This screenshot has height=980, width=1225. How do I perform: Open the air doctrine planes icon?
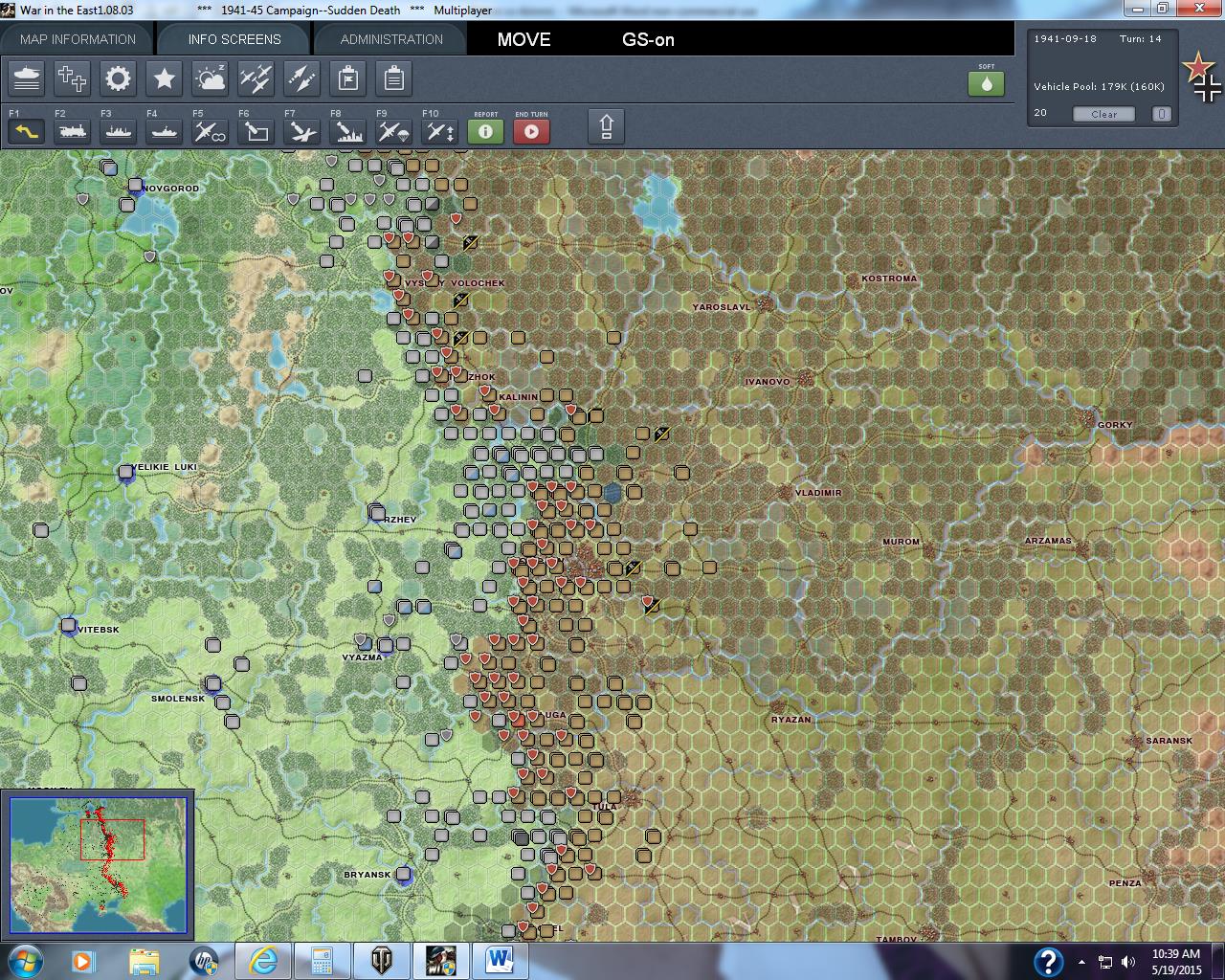tap(256, 78)
